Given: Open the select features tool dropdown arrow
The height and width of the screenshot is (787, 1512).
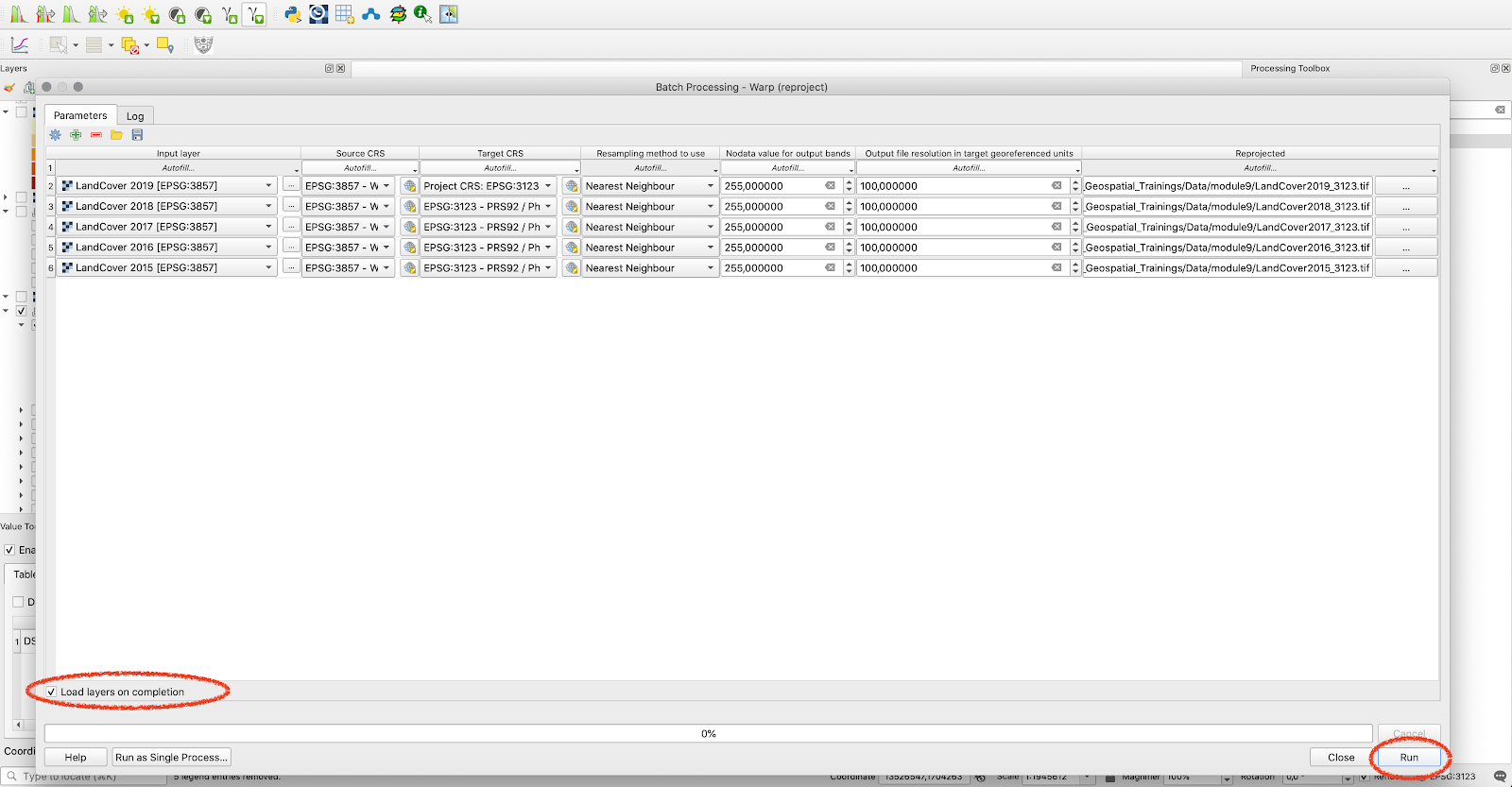Looking at the screenshot, I should (76, 45).
